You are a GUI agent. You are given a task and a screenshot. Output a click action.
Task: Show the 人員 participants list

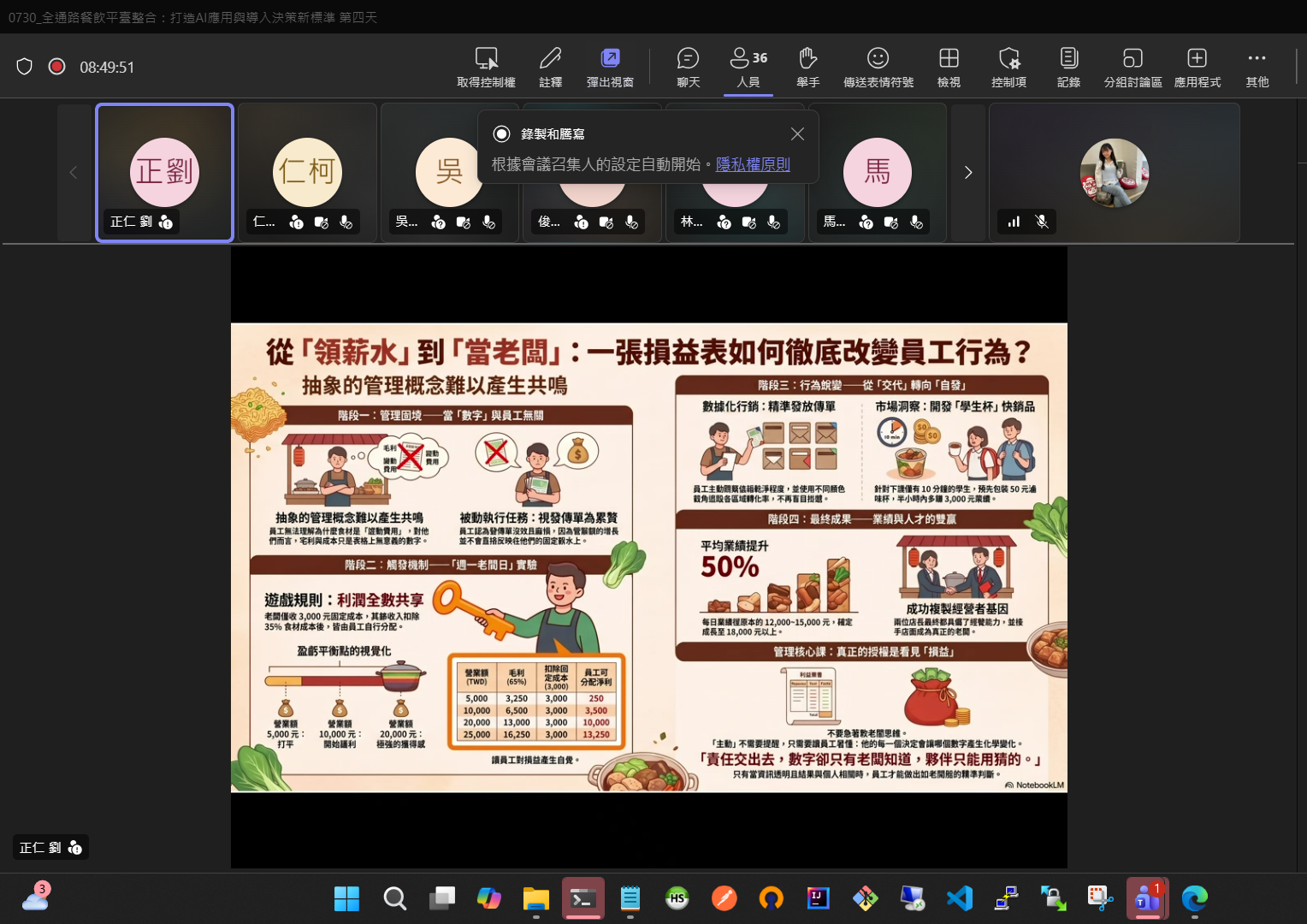[x=748, y=68]
